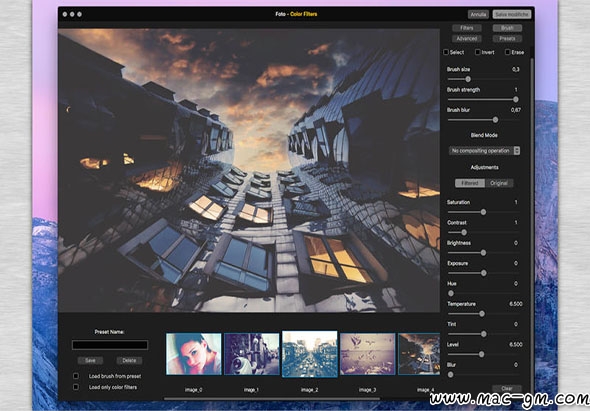Click the Level slider

[x=484, y=354]
